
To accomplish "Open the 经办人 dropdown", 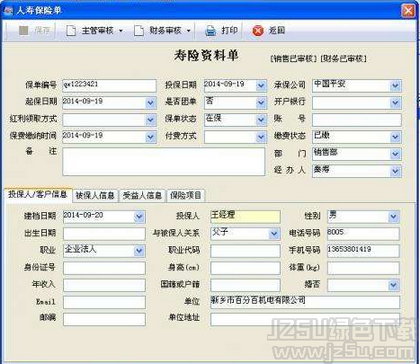I will pyautogui.click(x=395, y=171).
